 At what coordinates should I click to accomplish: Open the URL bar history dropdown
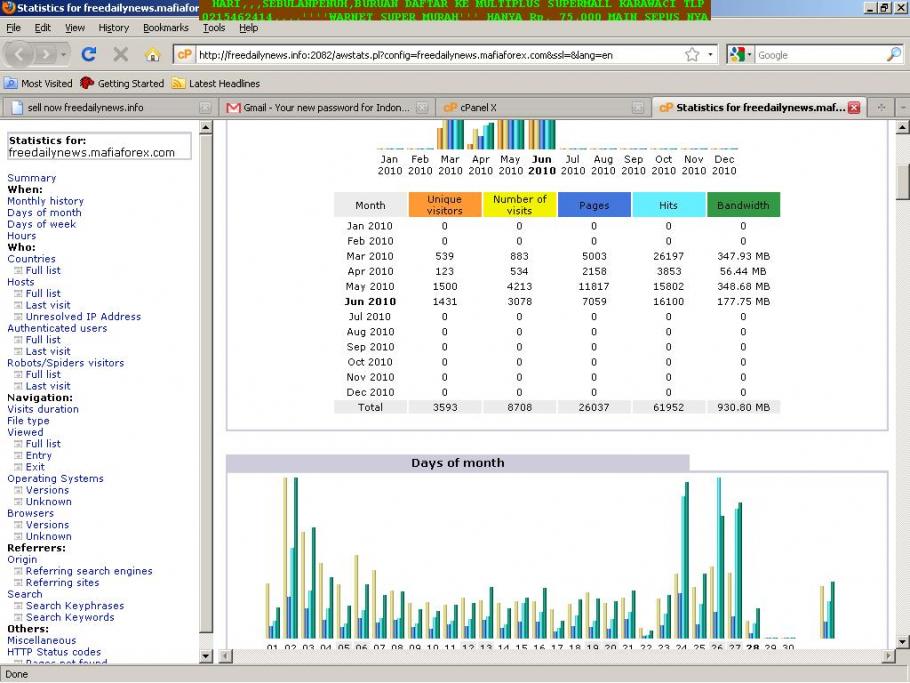(711, 55)
